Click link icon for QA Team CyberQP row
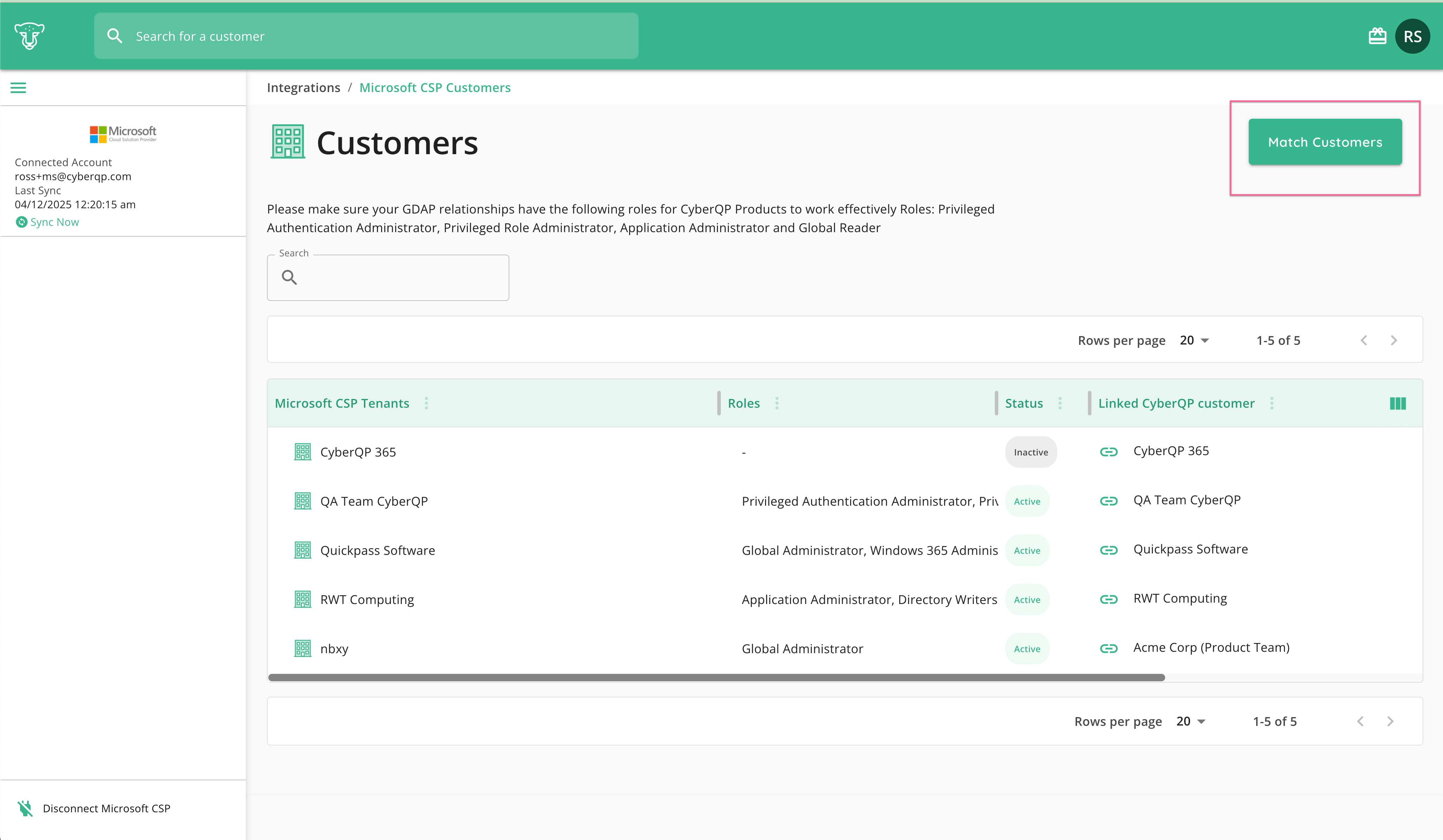The height and width of the screenshot is (840, 1443). [1109, 501]
